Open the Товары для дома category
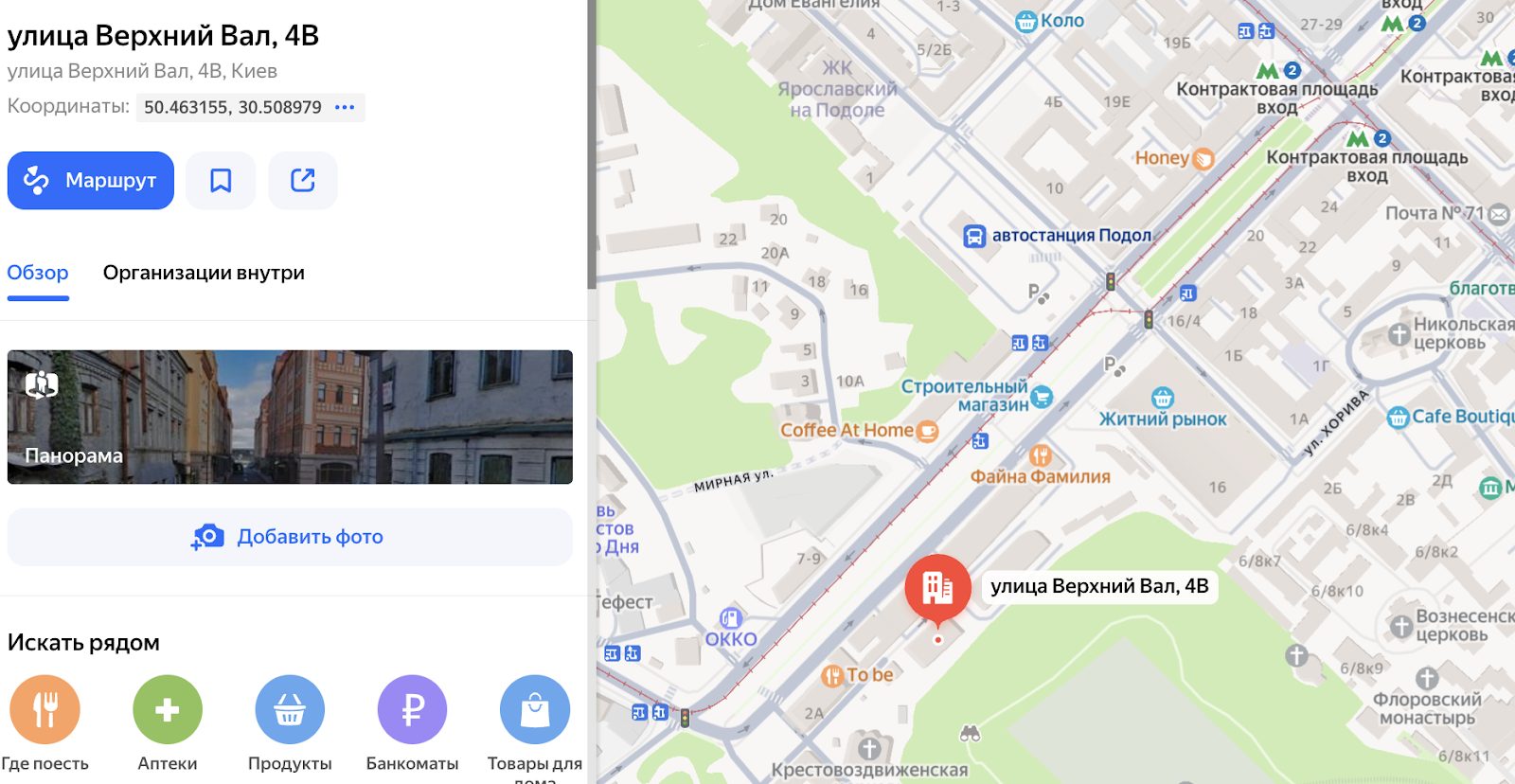Screen dimensions: 1515x784 click(534, 709)
